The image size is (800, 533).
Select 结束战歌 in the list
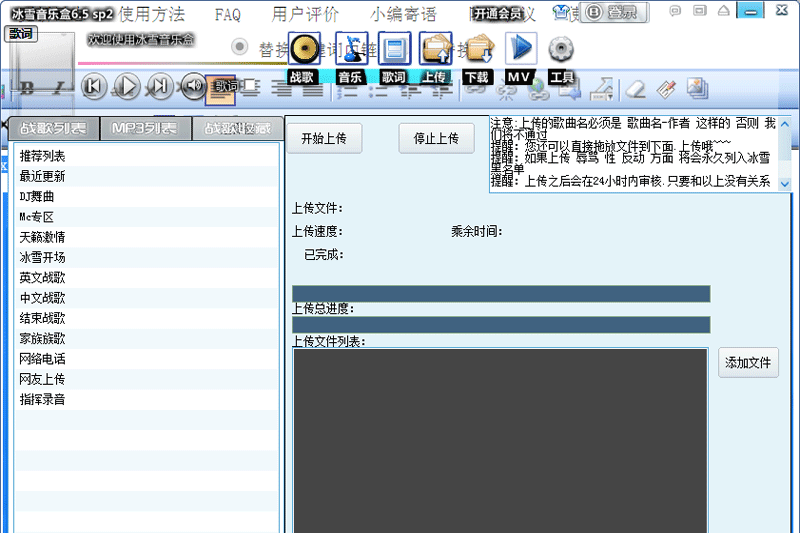click(x=146, y=319)
